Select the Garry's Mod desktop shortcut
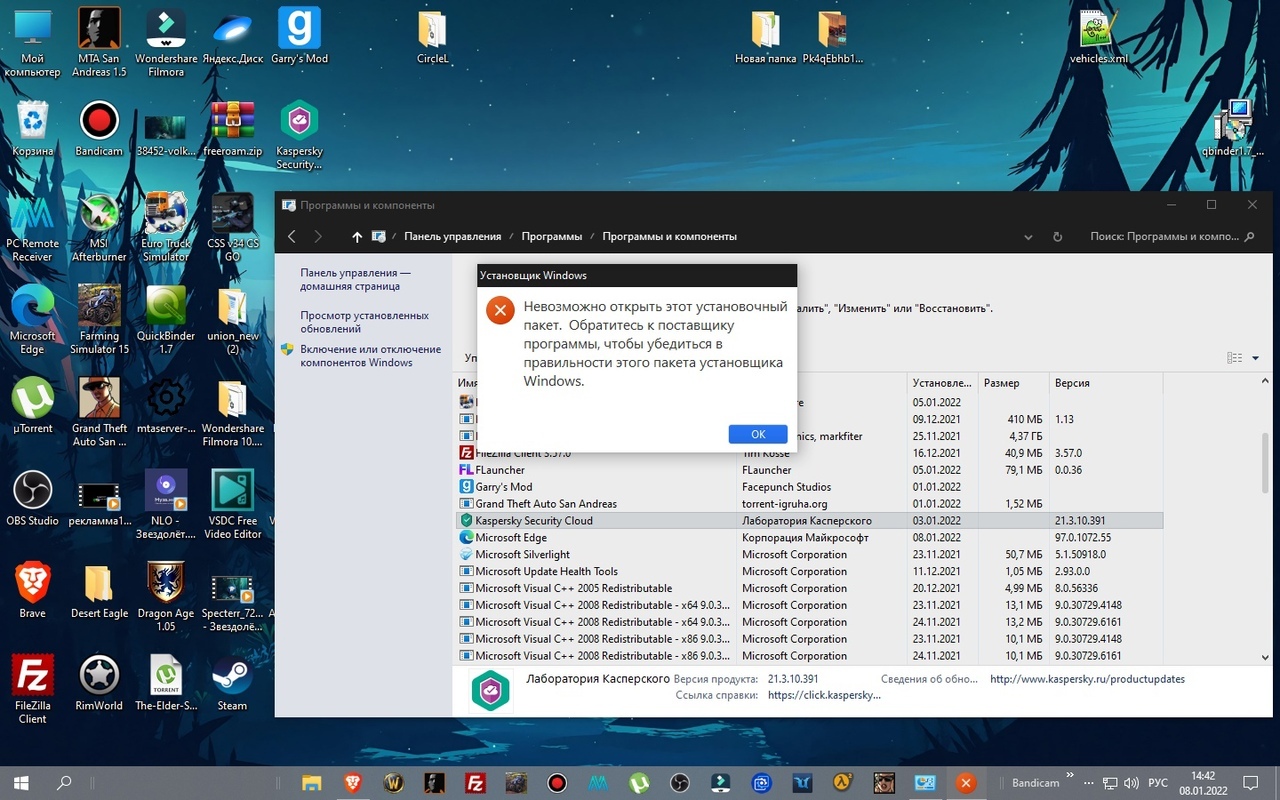 [299, 36]
